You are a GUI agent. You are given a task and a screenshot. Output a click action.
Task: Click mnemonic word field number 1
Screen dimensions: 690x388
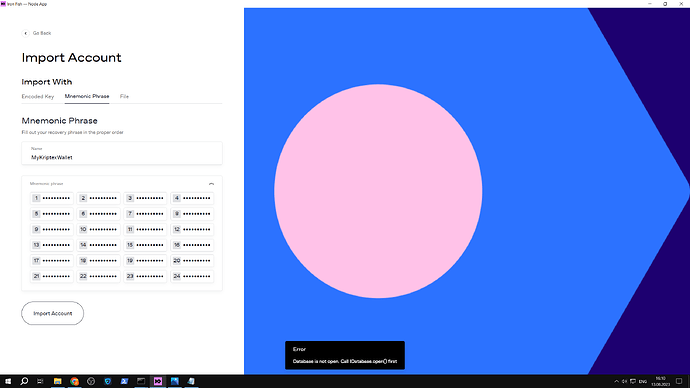(x=51, y=198)
